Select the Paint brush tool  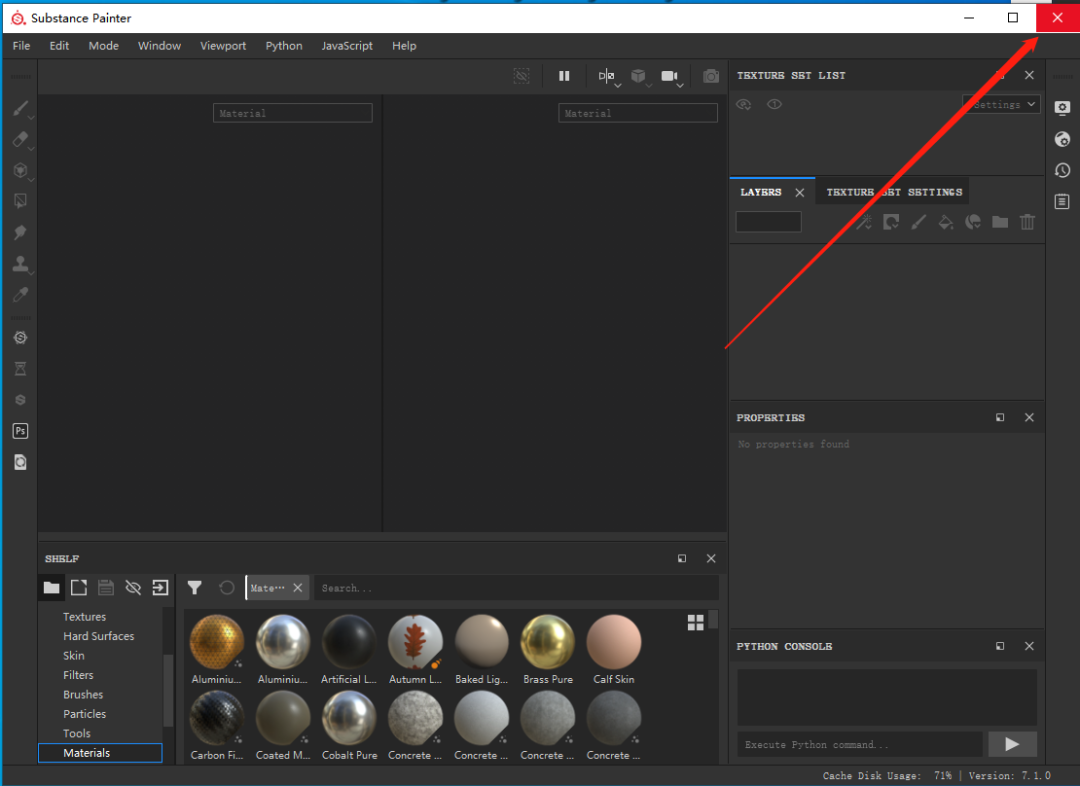click(x=20, y=108)
